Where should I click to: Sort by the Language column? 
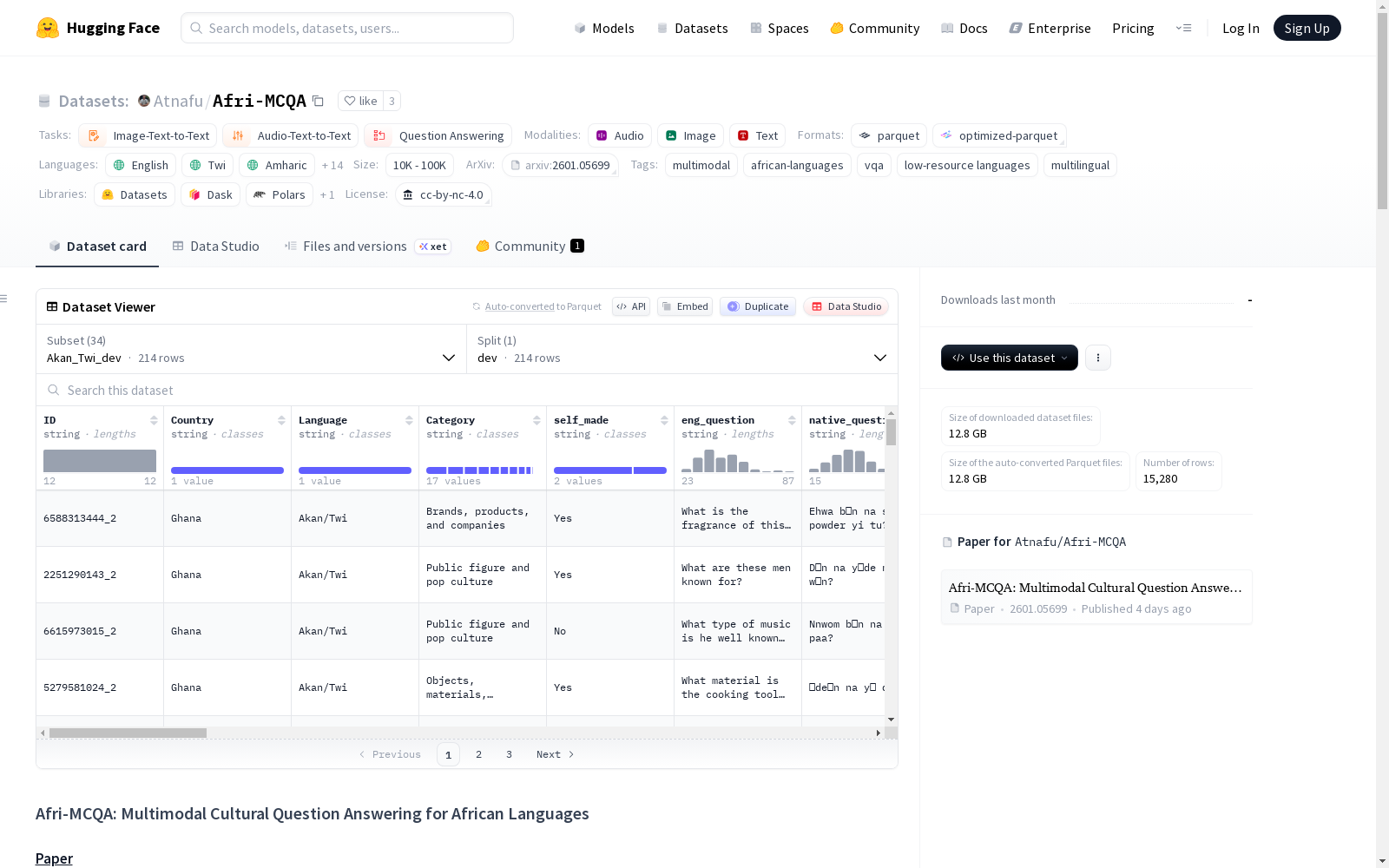tap(409, 420)
